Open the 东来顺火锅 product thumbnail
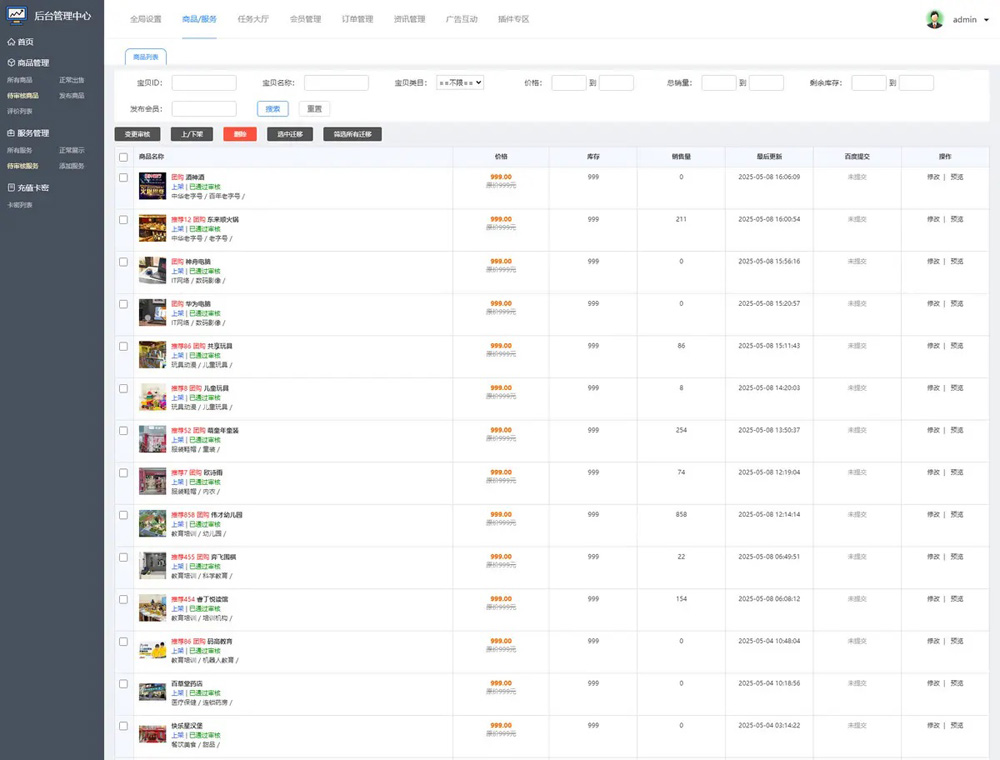The image size is (1000, 760). tap(152, 227)
